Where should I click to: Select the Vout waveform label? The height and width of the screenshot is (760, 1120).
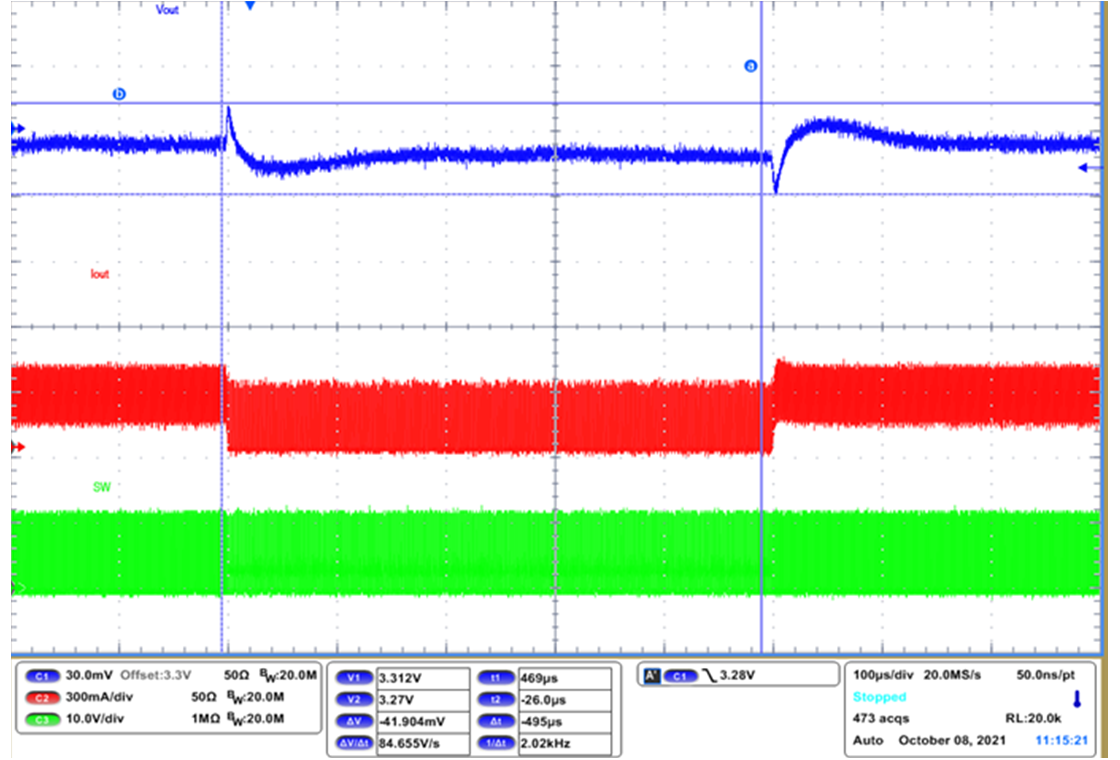pos(167,10)
